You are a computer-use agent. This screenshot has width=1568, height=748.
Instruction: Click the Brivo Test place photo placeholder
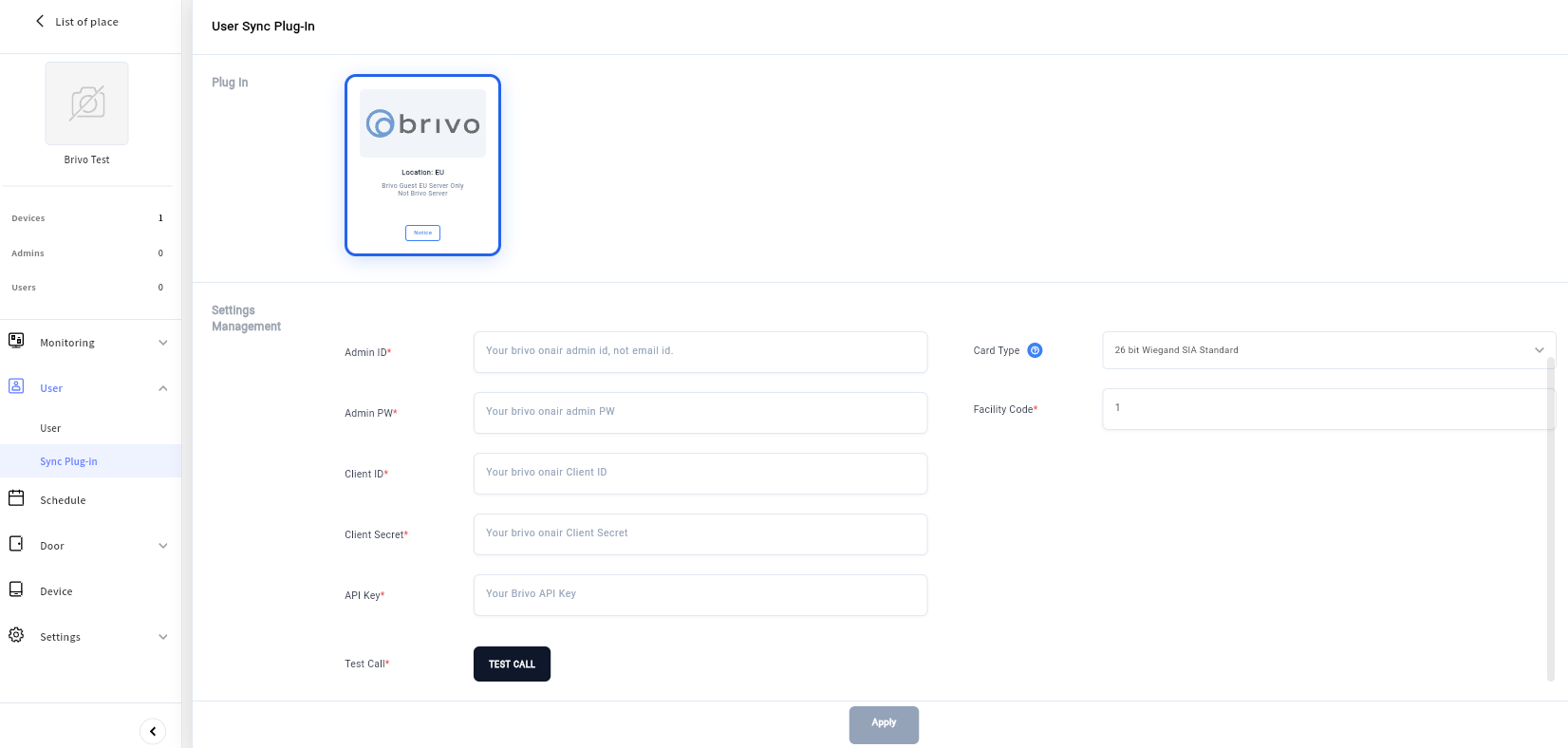(87, 103)
